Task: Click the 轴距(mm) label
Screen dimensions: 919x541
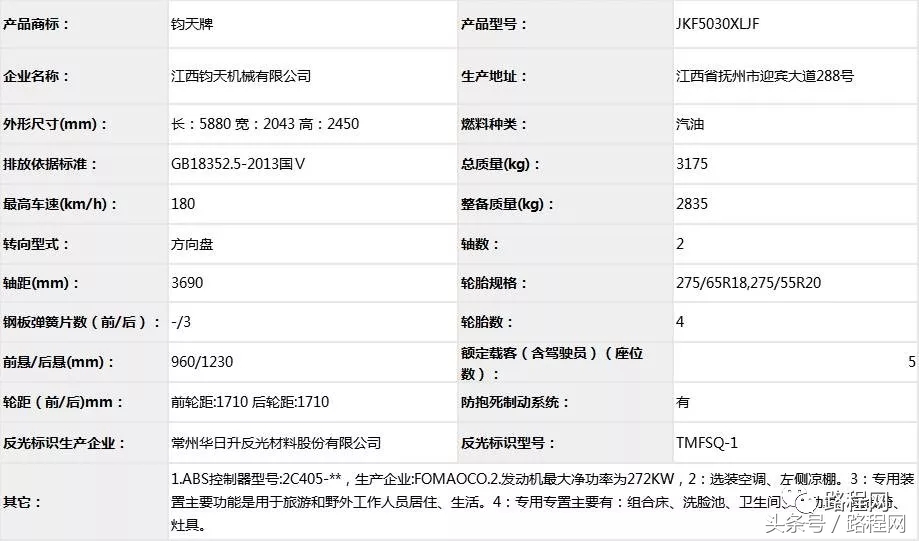Action: point(41,283)
